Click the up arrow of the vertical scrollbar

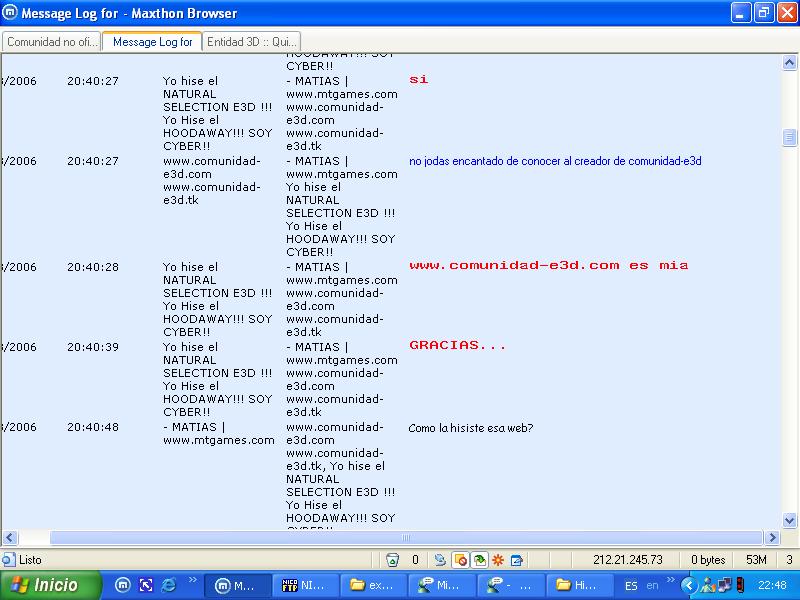[789, 62]
